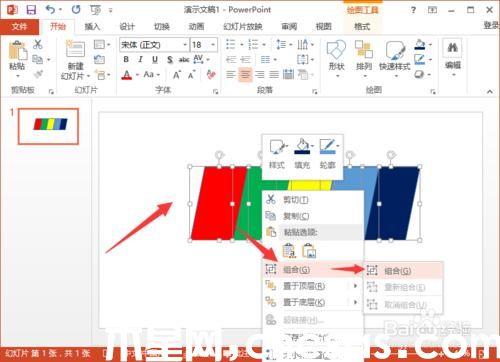Open the bullets list dropdown
This screenshot has width=500, height=362.
242,44
